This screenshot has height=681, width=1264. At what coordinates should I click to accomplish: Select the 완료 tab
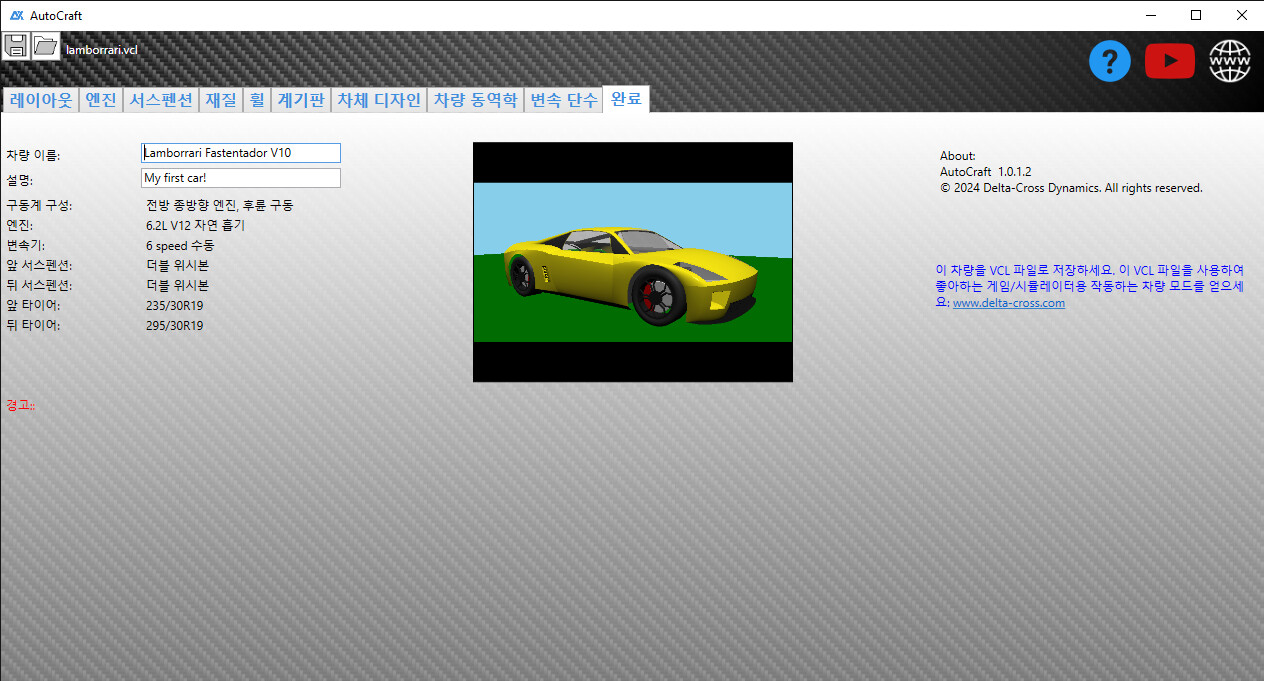626,100
